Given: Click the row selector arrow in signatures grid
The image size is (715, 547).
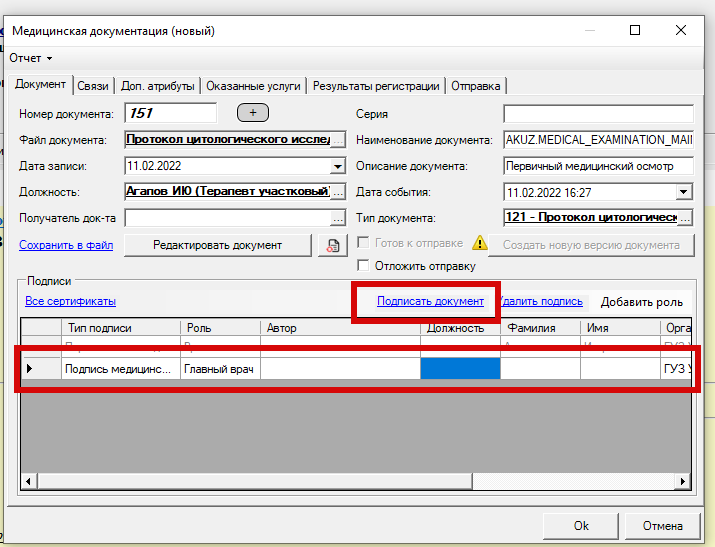Looking at the screenshot, I should 29,369.
